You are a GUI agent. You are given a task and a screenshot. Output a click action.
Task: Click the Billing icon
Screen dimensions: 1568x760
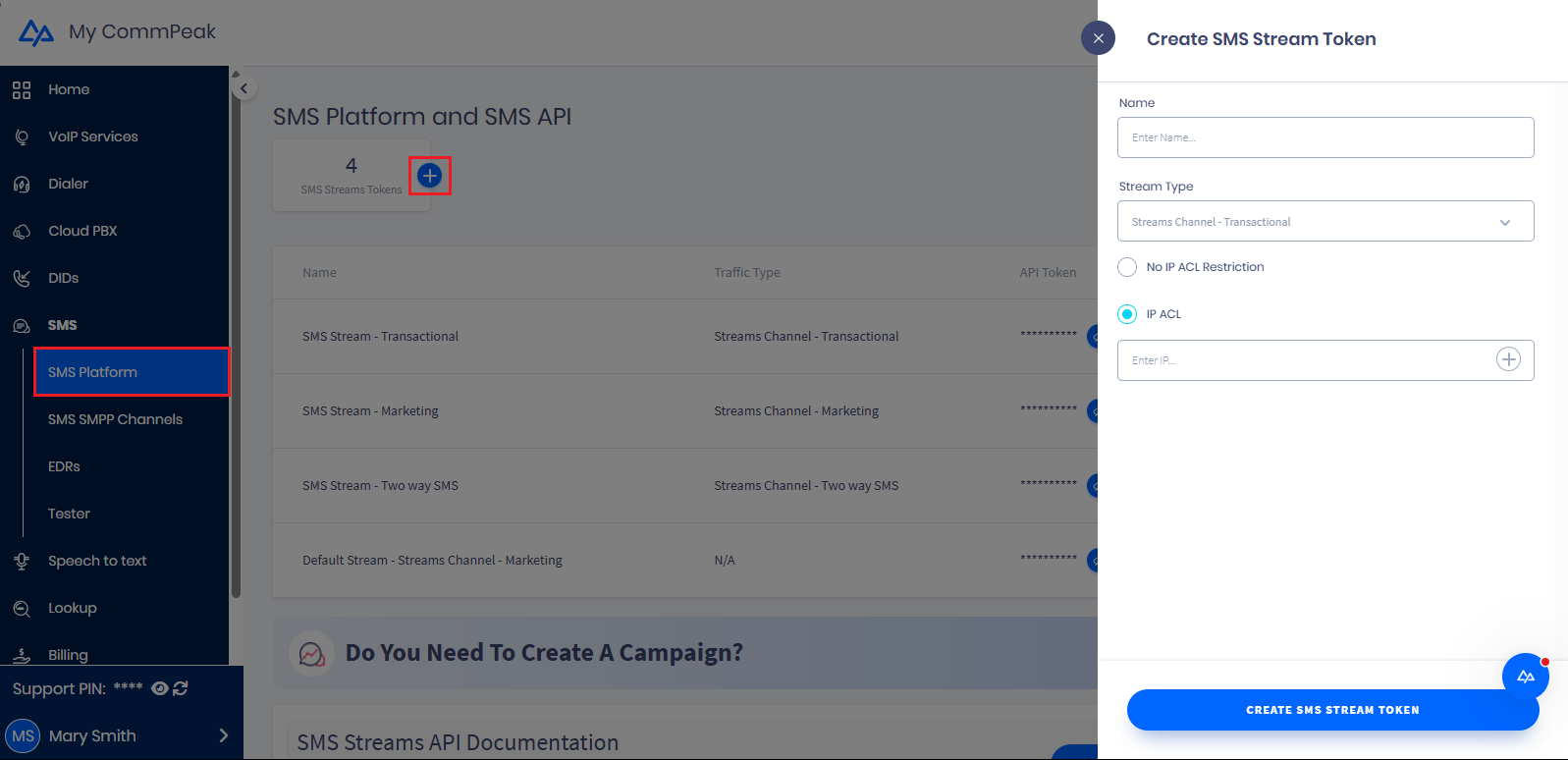22,656
